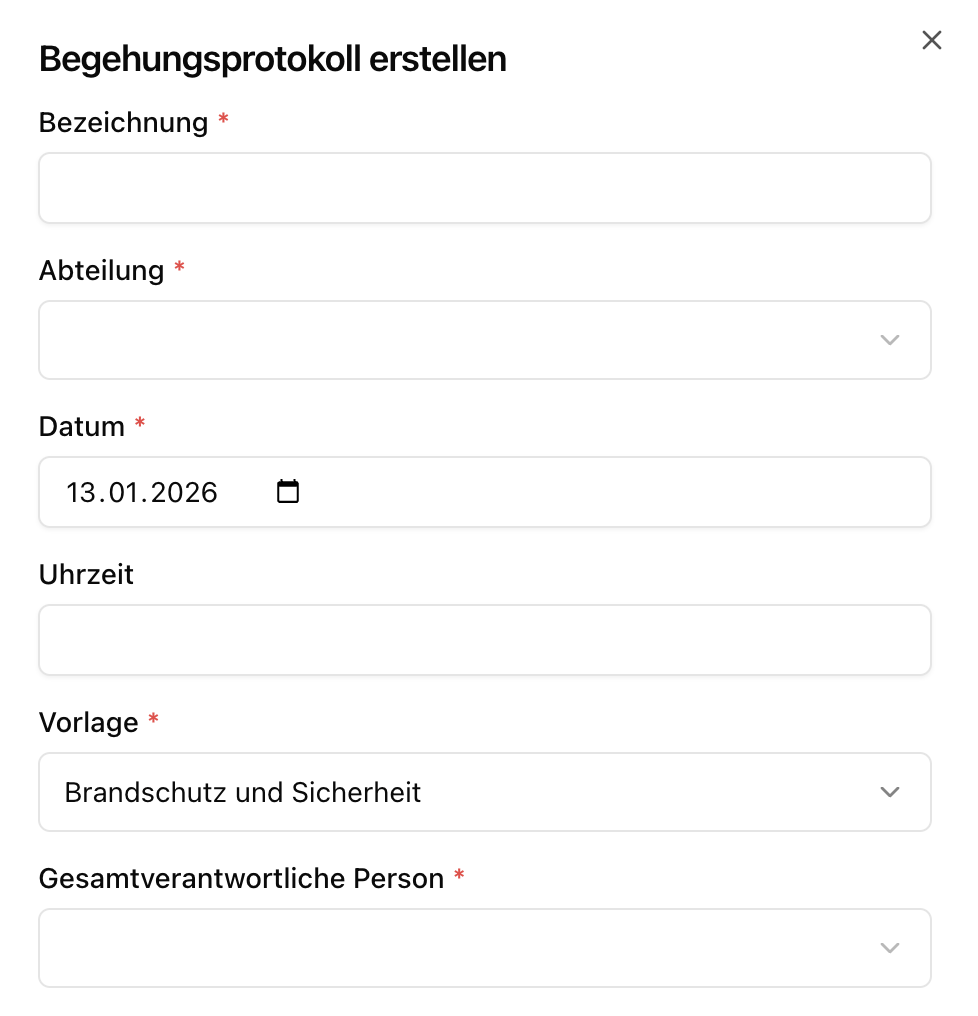This screenshot has height=1016, width=978.
Task: Open the Abteilung dropdown
Action: click(x=485, y=340)
